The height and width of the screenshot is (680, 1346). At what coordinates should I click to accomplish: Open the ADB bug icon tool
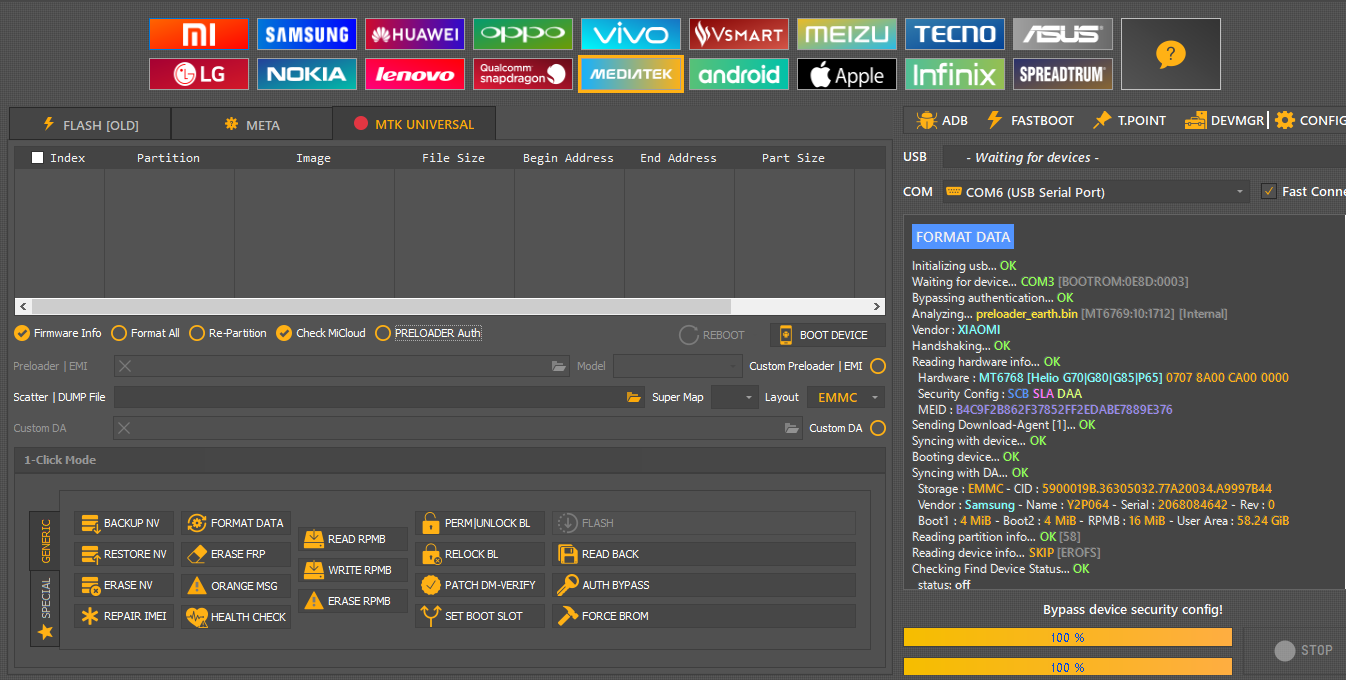coord(941,120)
